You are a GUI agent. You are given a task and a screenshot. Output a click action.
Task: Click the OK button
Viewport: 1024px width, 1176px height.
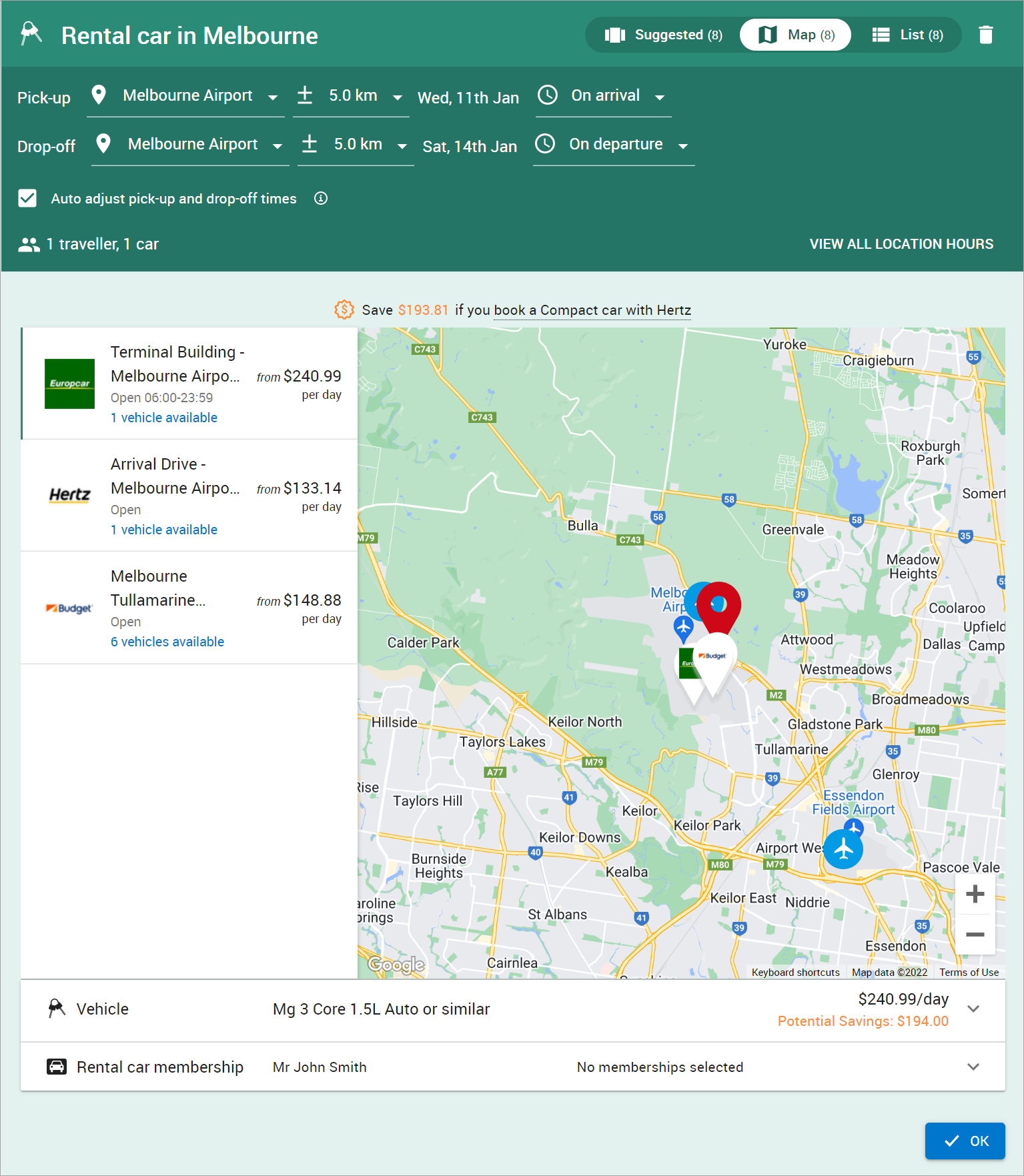tap(965, 1141)
